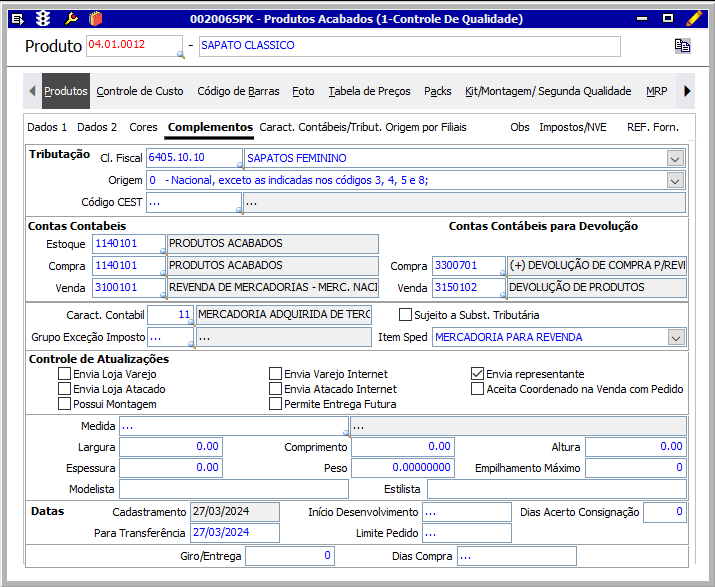Click the Peso input field
The height and width of the screenshot is (587, 715).
click(x=412, y=468)
